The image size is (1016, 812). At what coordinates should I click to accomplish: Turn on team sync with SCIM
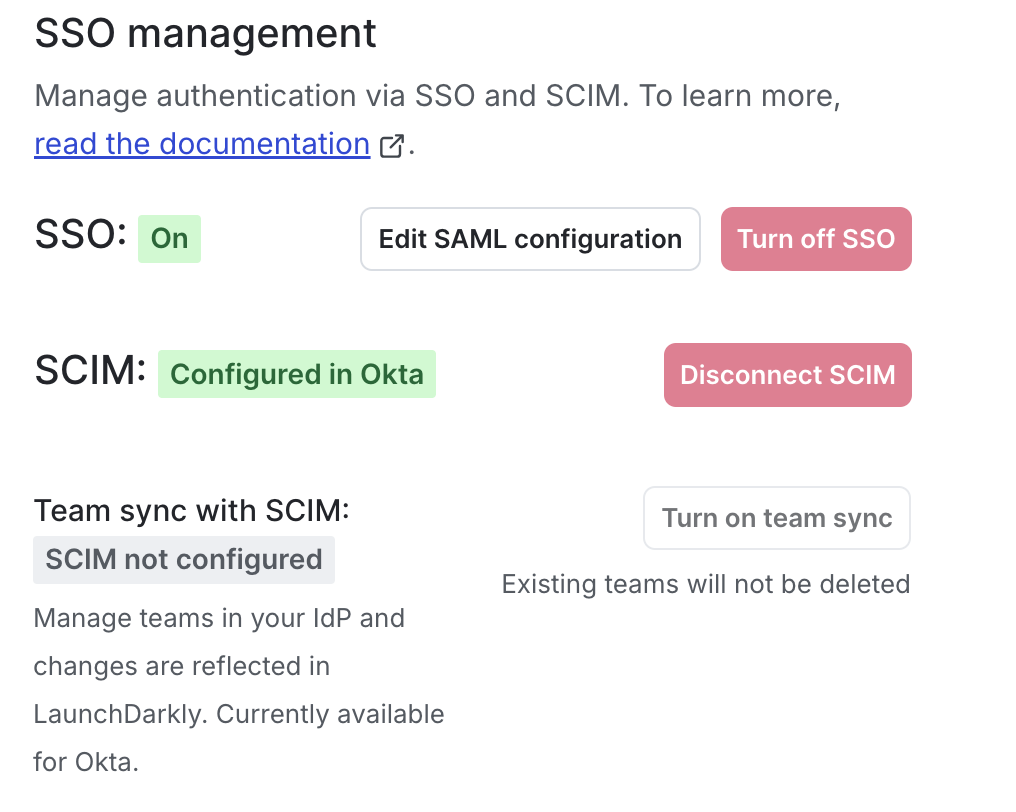pyautogui.click(x=777, y=518)
